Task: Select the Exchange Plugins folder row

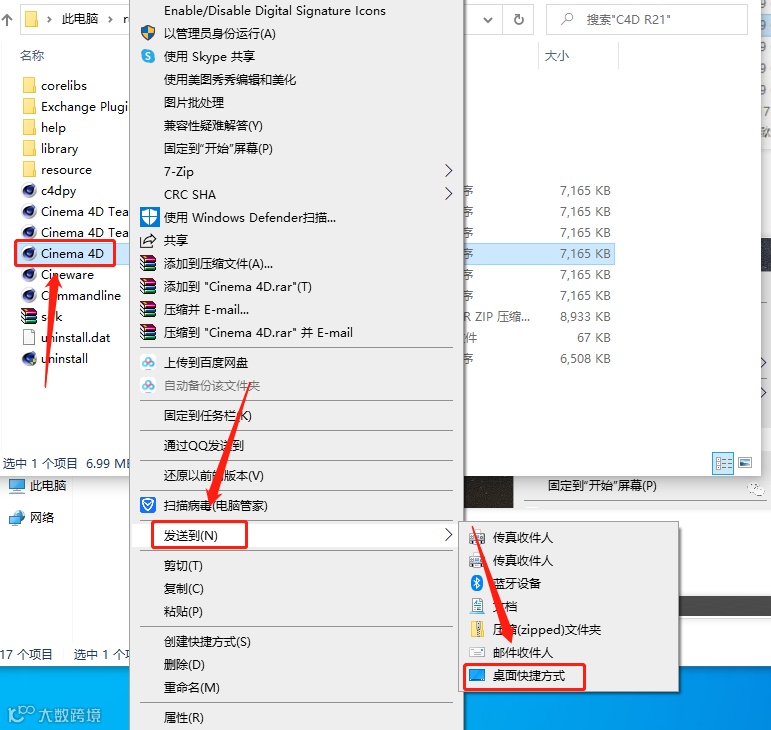Action: [74, 106]
